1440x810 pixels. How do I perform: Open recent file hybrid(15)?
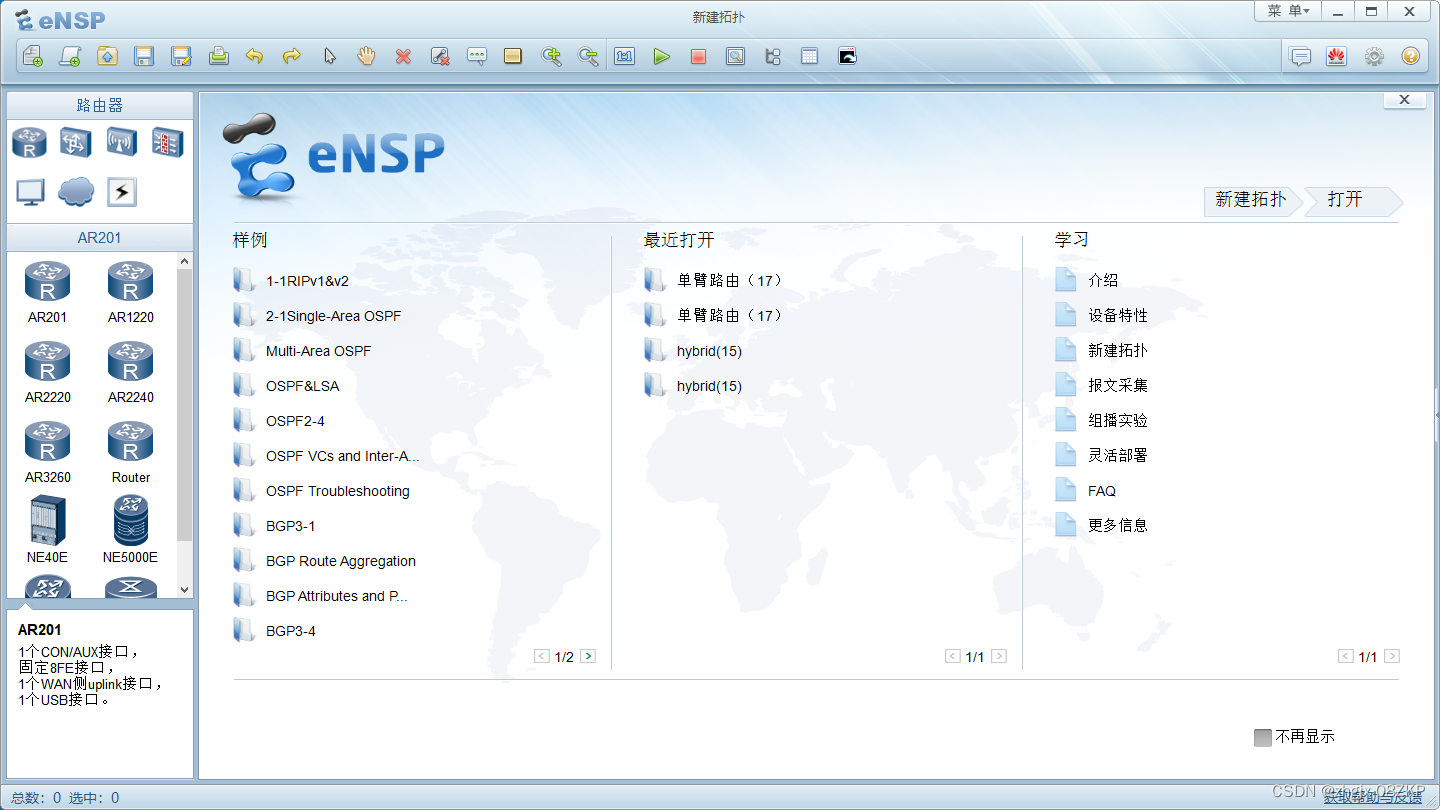click(x=712, y=350)
